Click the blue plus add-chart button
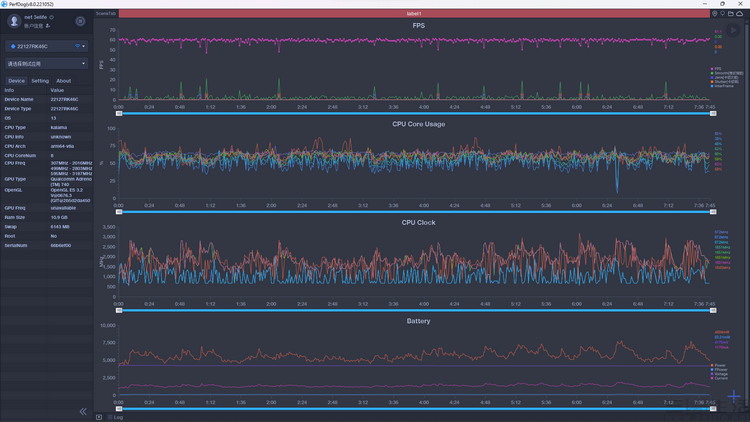 tap(734, 396)
